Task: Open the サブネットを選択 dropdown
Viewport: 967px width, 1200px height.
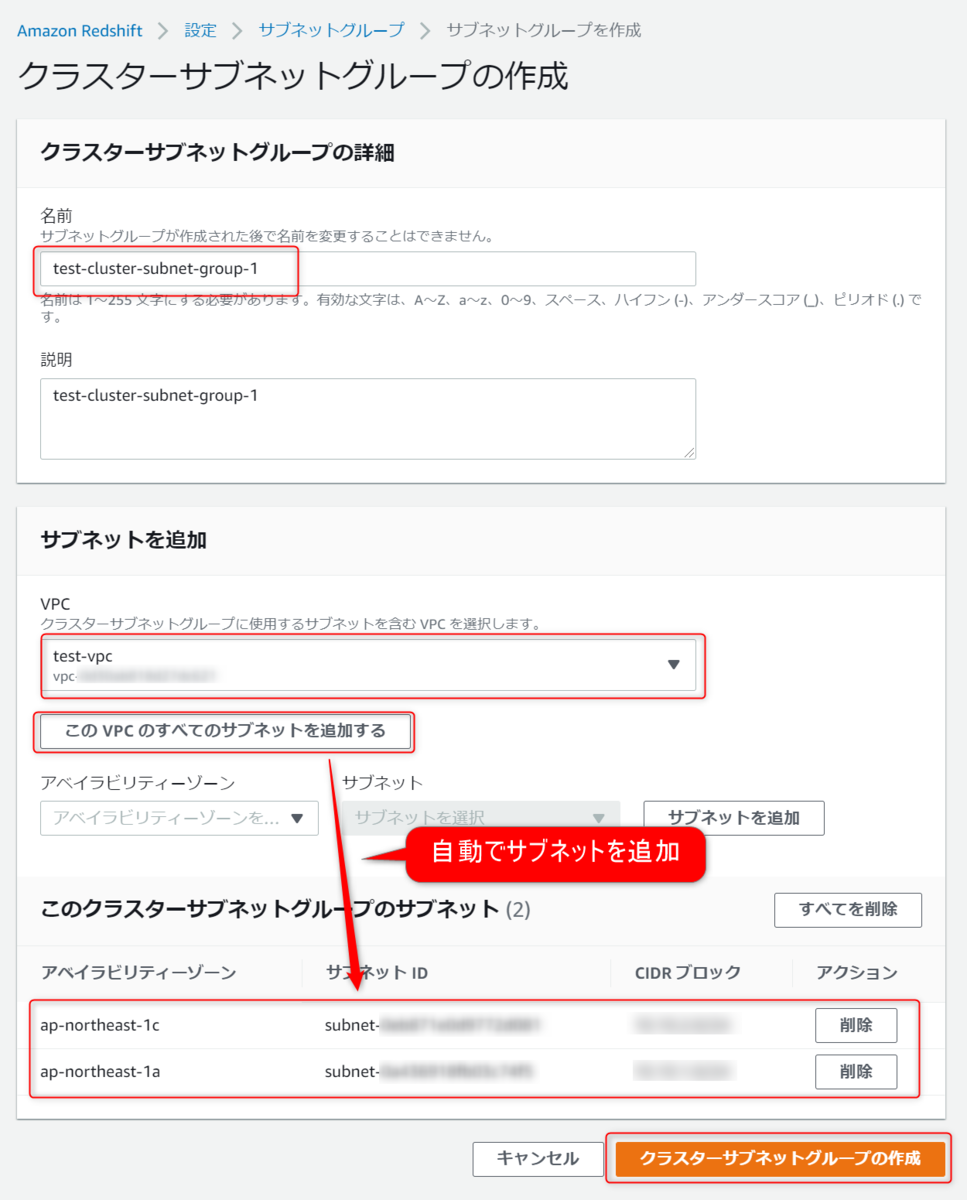Action: click(481, 818)
